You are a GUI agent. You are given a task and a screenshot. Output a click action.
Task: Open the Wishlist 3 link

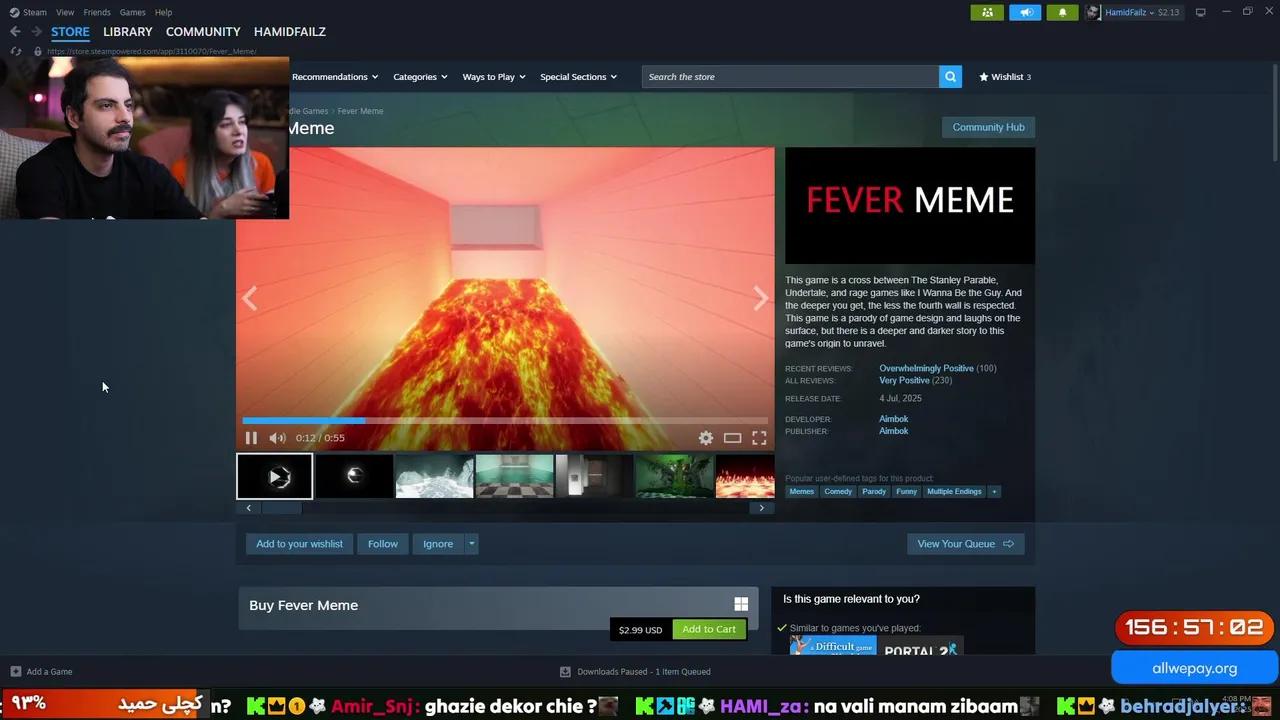point(1005,77)
